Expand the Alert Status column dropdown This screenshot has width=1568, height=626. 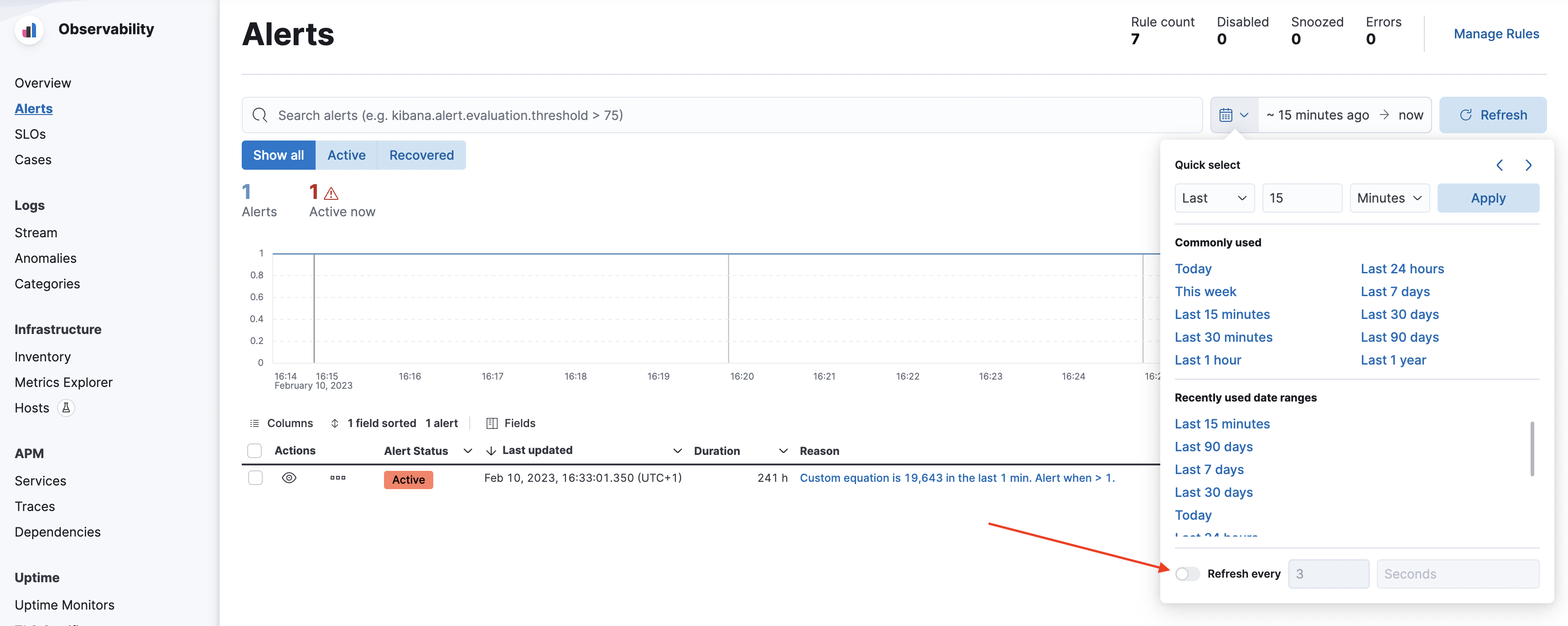point(467,451)
